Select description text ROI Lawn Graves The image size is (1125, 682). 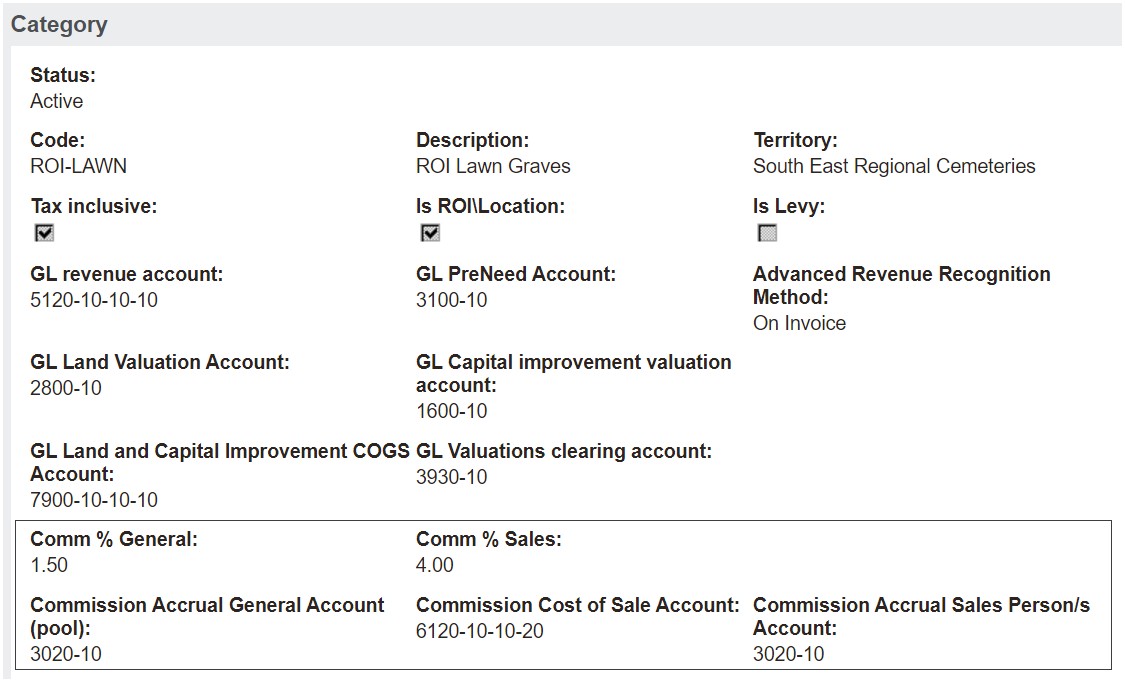493,166
